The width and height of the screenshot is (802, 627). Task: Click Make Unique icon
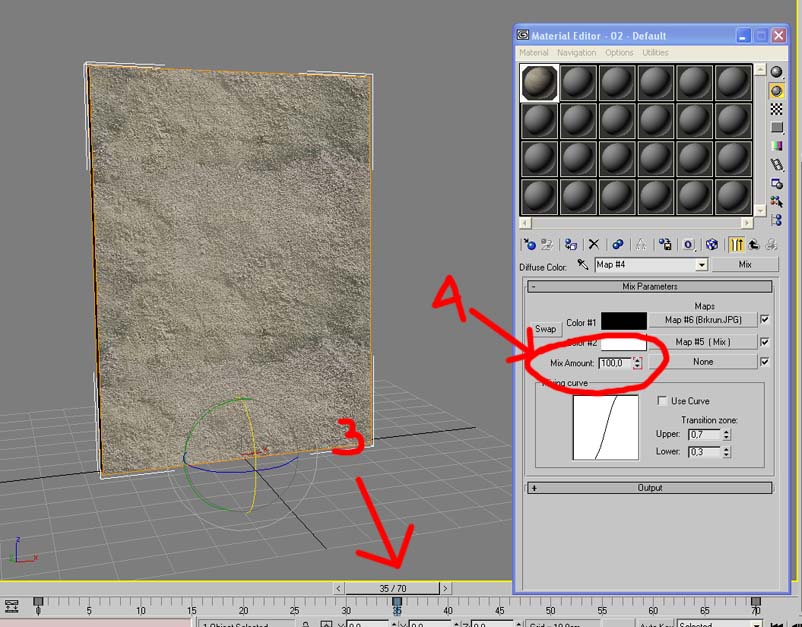[x=640, y=244]
